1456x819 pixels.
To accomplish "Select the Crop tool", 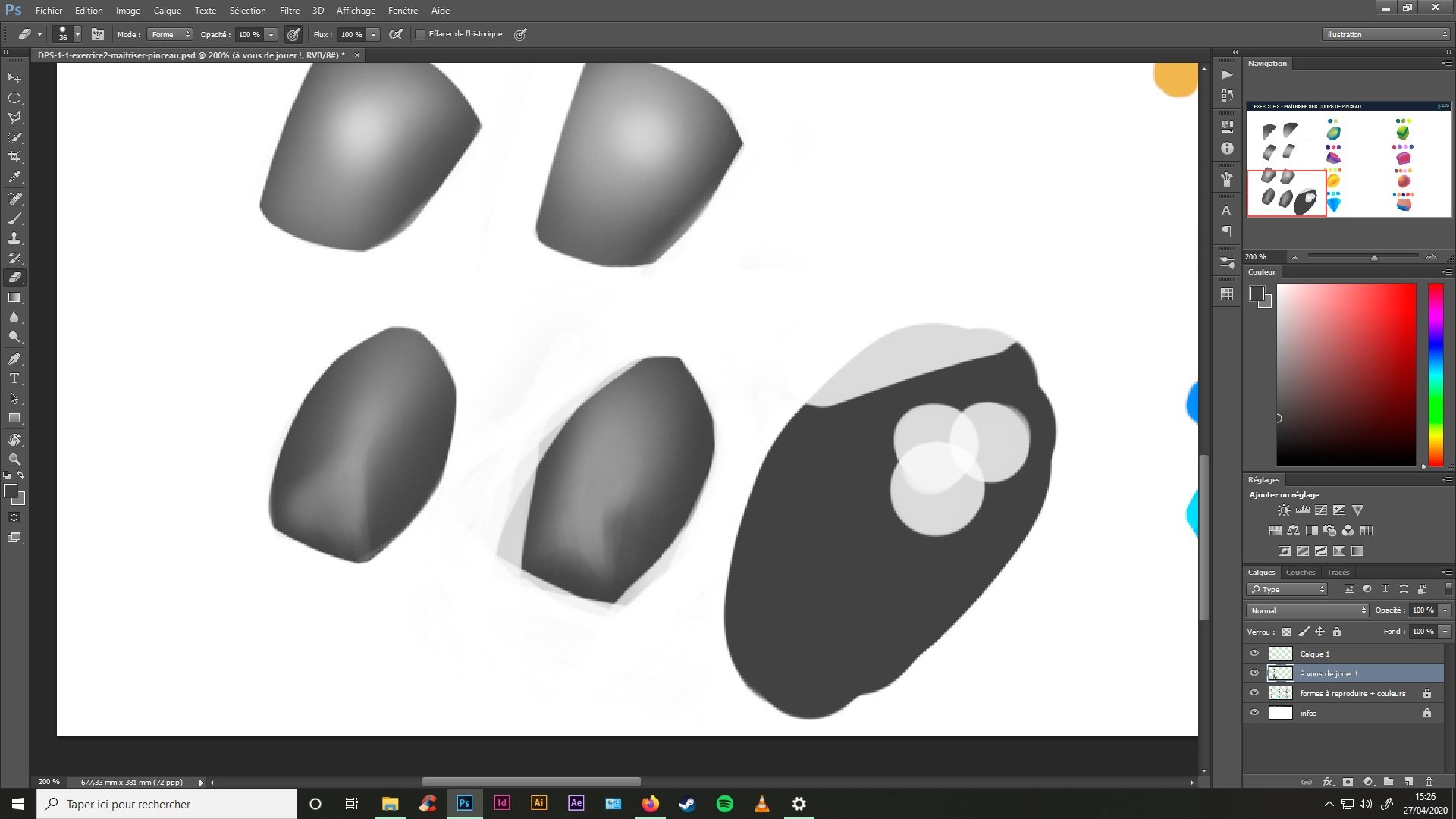I will [x=14, y=157].
